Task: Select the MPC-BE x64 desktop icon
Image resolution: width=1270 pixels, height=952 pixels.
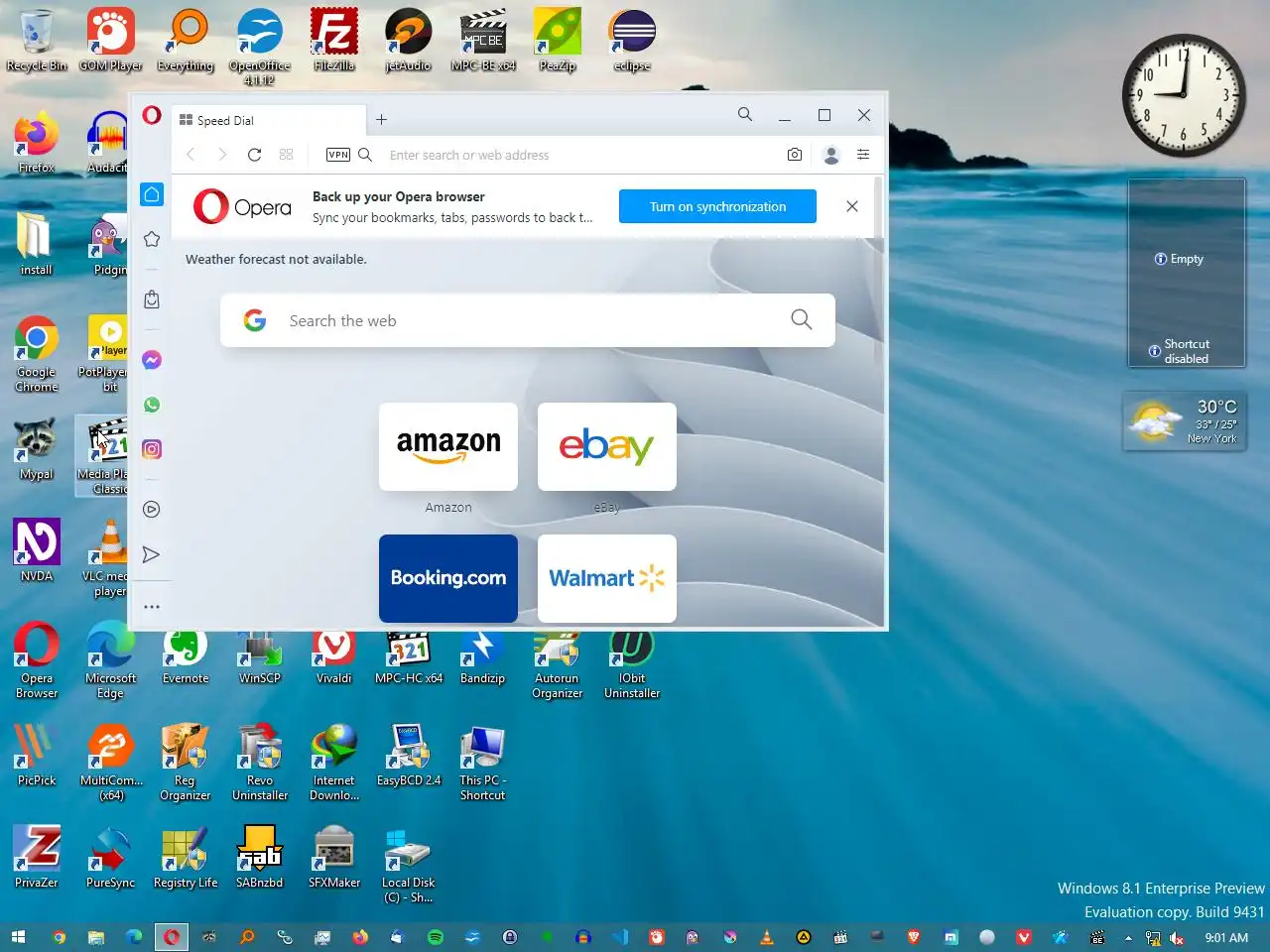Action: pyautogui.click(x=483, y=42)
